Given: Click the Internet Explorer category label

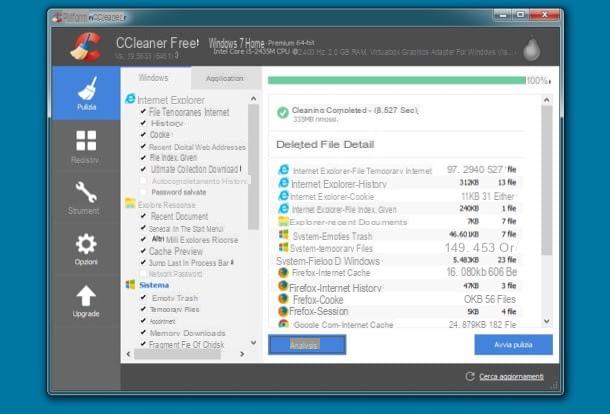Looking at the screenshot, I should (171, 100).
